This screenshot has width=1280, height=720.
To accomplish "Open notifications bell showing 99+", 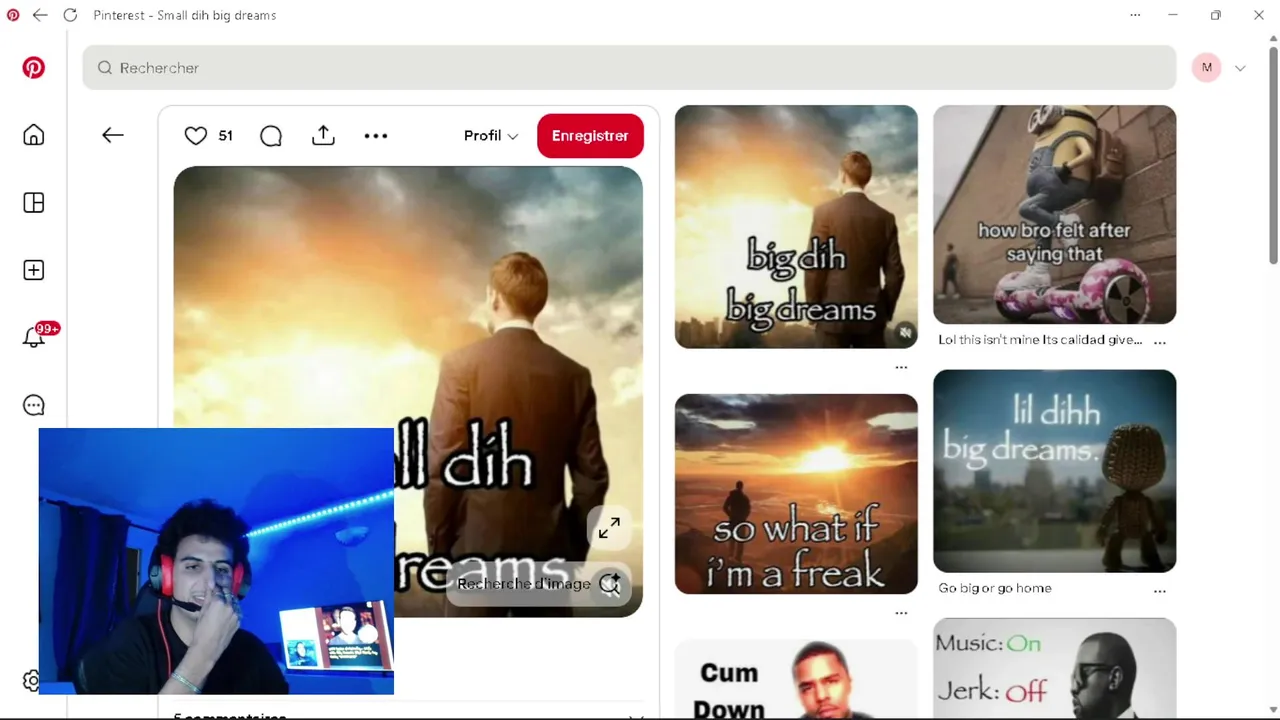I will [x=34, y=337].
